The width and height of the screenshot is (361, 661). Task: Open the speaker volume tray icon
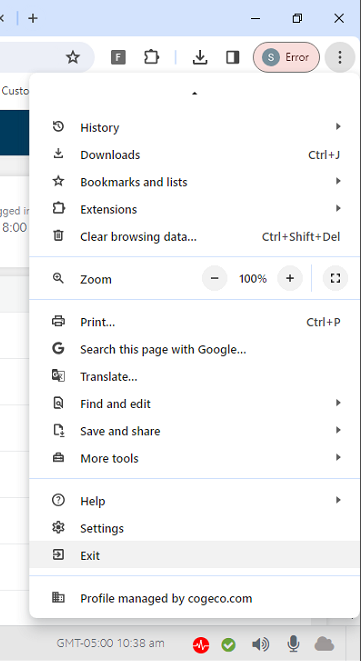coord(261,644)
